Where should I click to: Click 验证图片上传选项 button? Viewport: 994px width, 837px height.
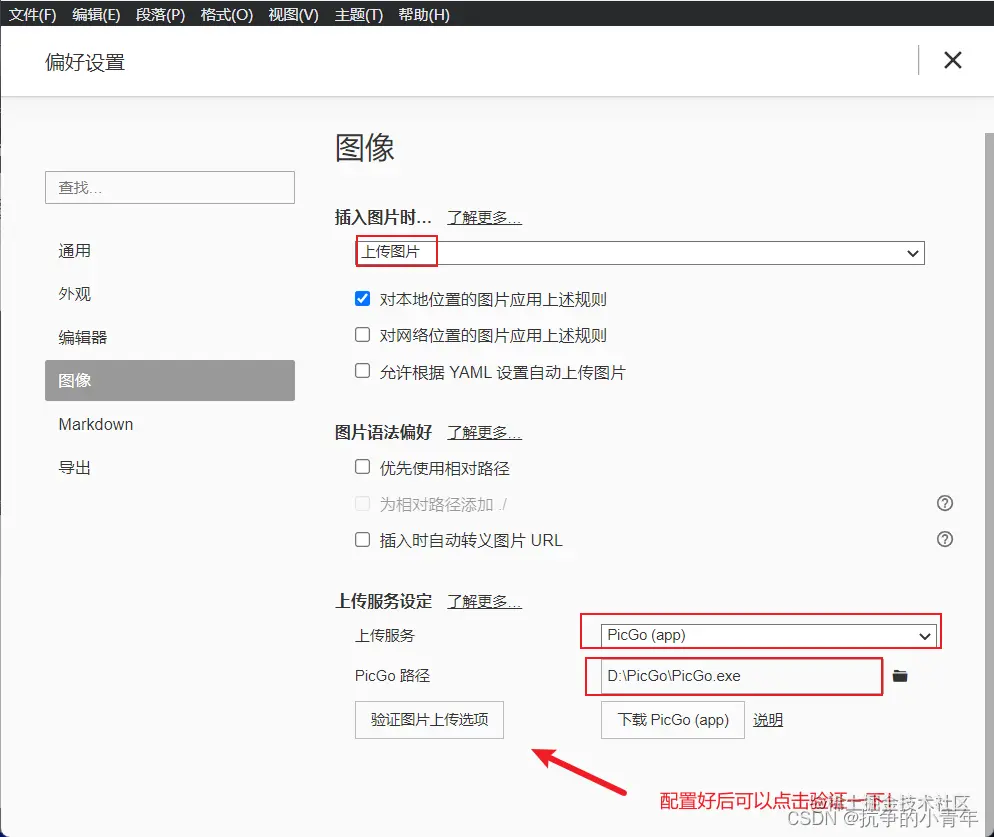coord(429,720)
